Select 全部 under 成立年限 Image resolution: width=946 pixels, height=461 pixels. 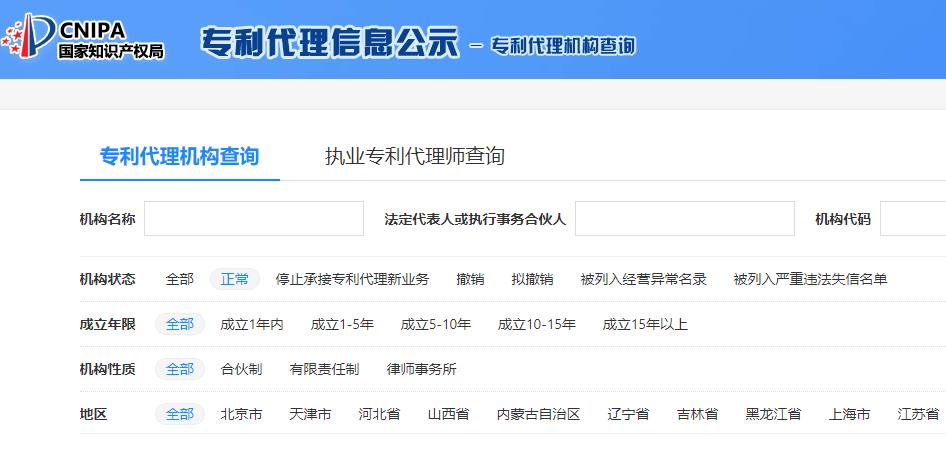coord(180,325)
